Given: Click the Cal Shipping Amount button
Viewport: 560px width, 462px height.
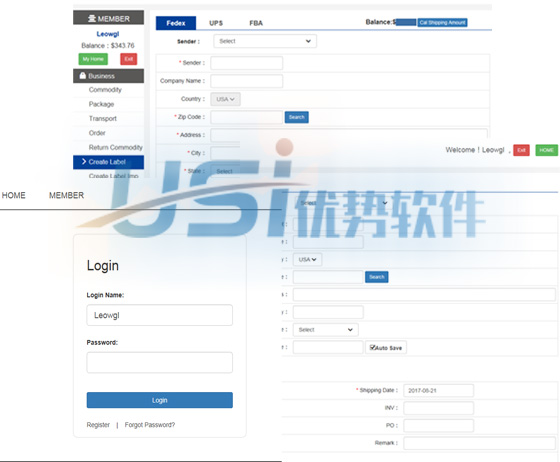Looking at the screenshot, I should [x=442, y=22].
